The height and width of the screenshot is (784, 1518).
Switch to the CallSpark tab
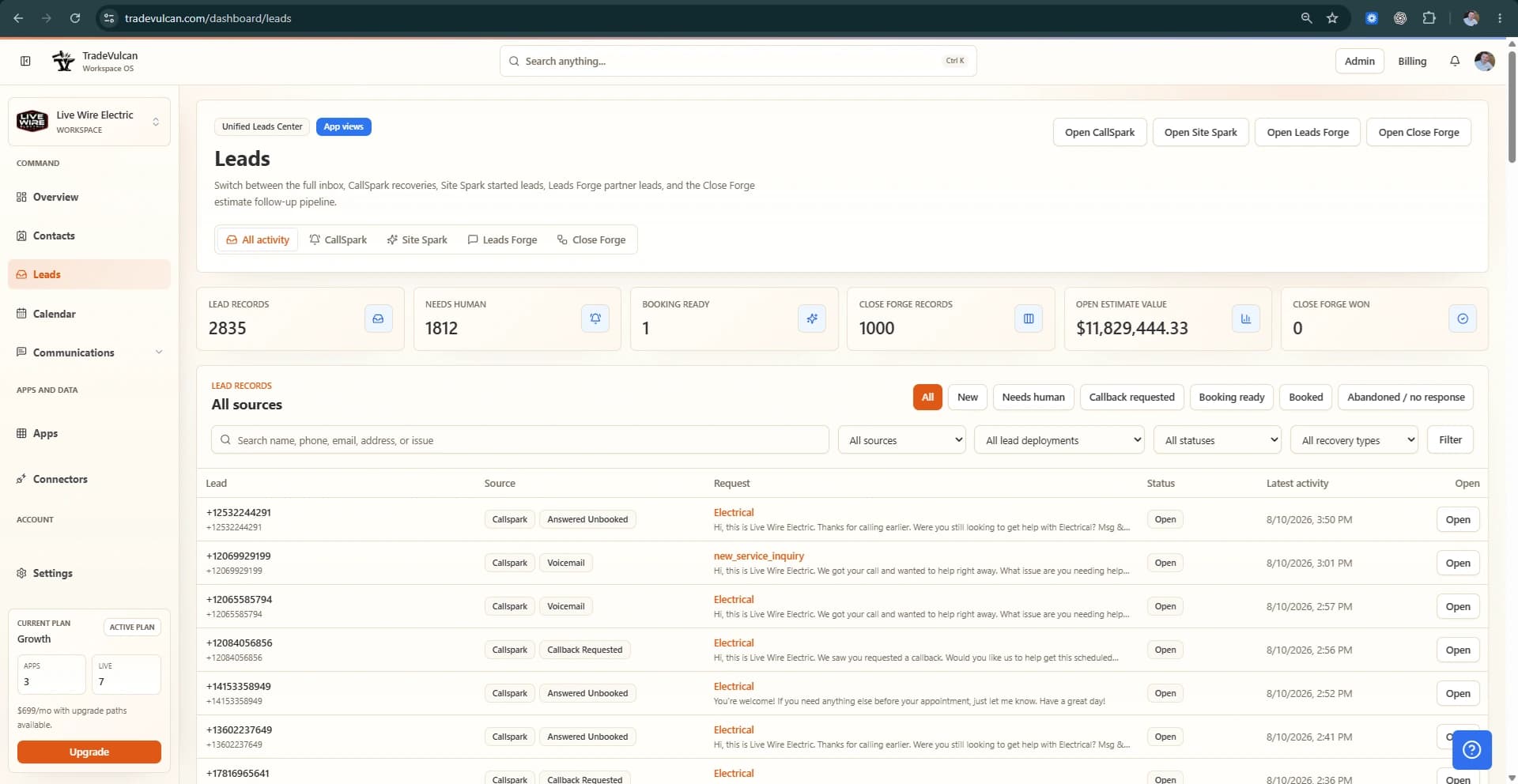[338, 239]
